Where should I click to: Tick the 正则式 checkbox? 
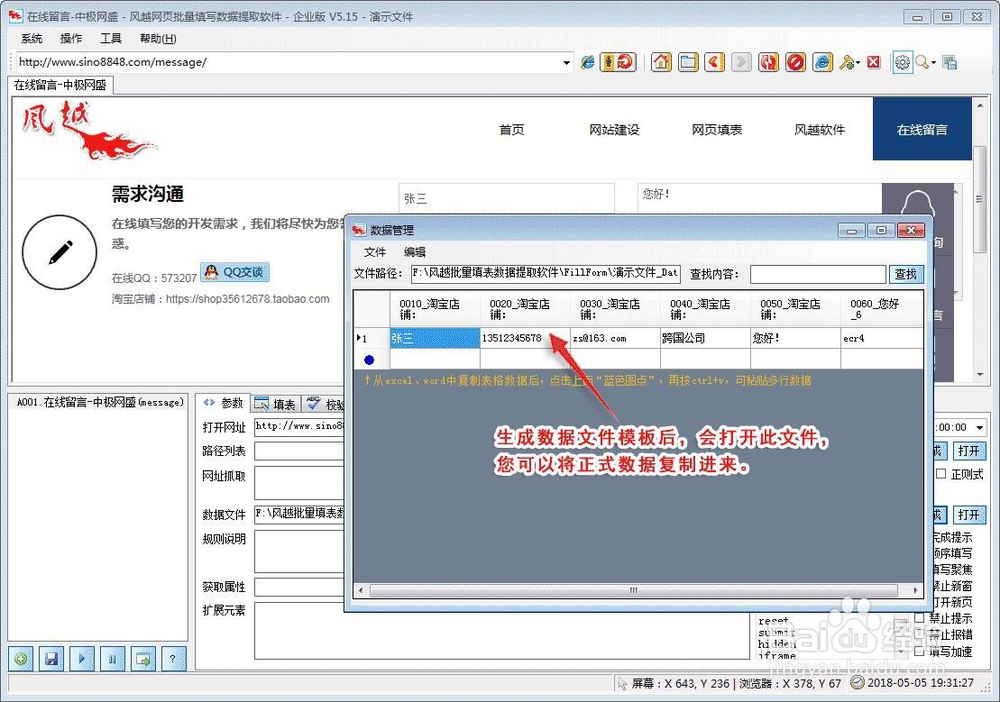point(941,474)
